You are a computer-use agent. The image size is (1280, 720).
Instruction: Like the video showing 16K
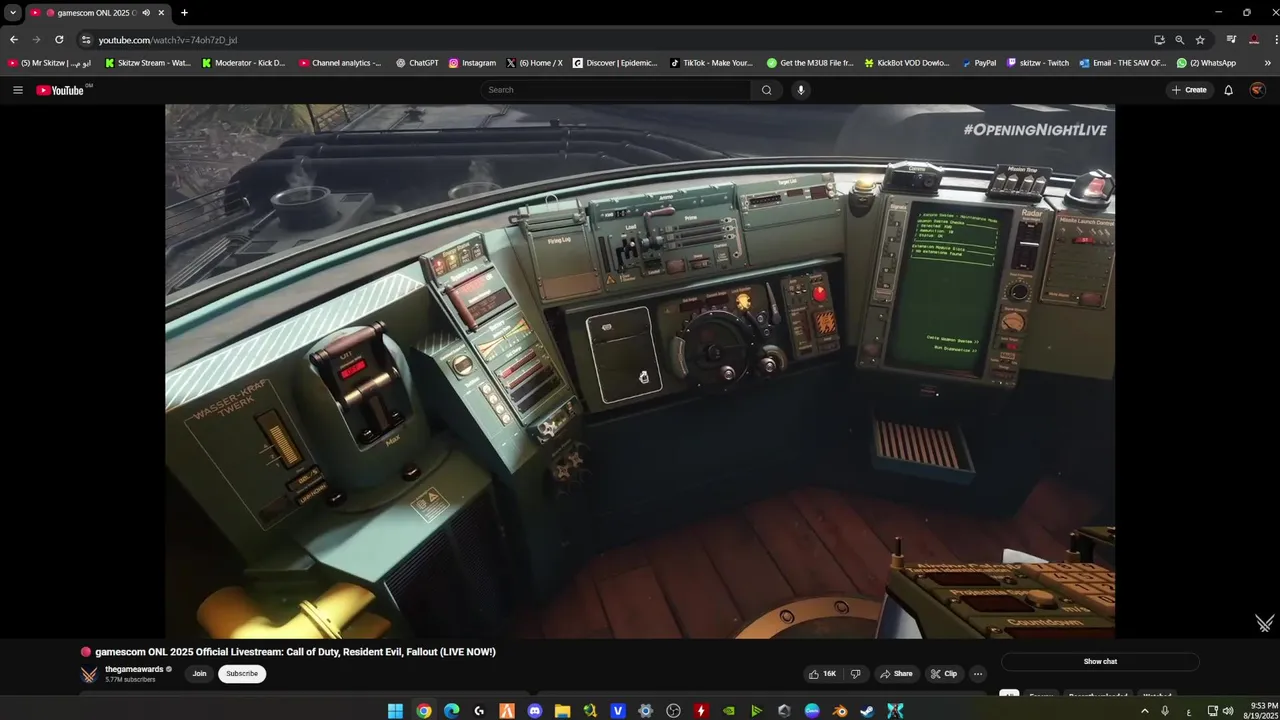click(x=822, y=674)
